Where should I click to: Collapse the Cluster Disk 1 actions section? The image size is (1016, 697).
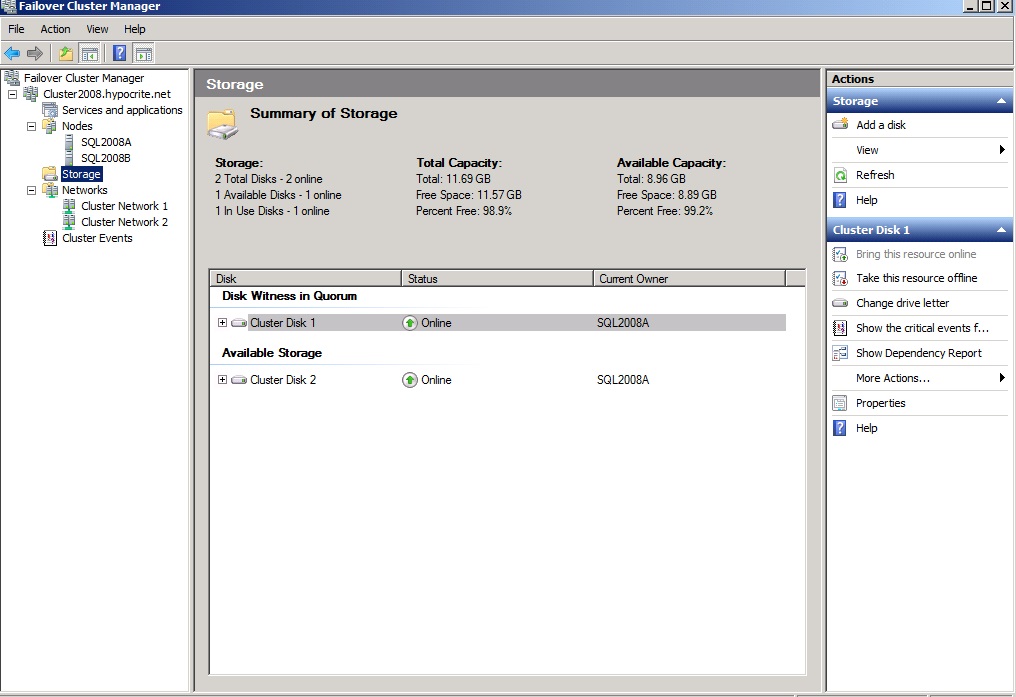tap(1001, 230)
